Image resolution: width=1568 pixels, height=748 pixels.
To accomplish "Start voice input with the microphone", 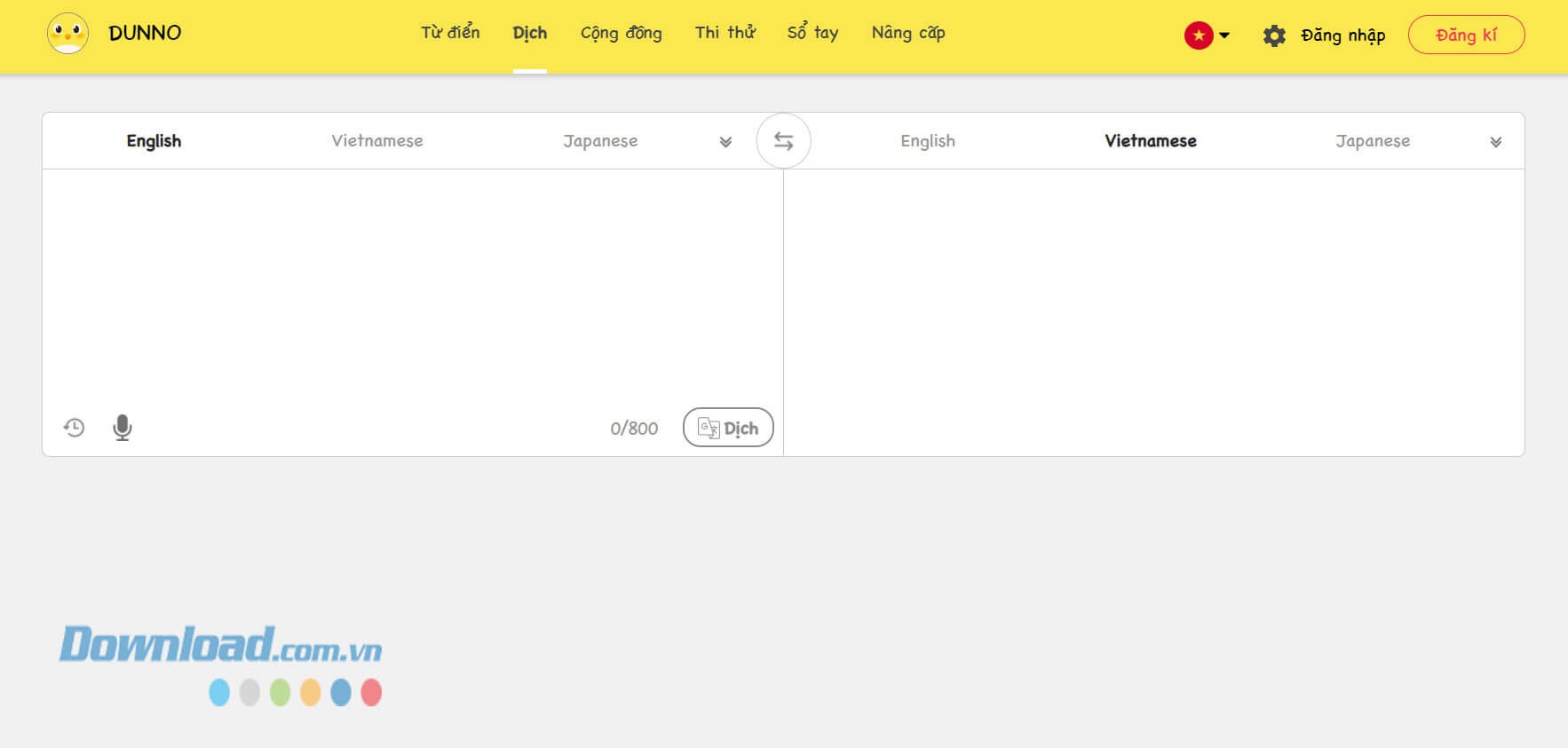I will [123, 428].
